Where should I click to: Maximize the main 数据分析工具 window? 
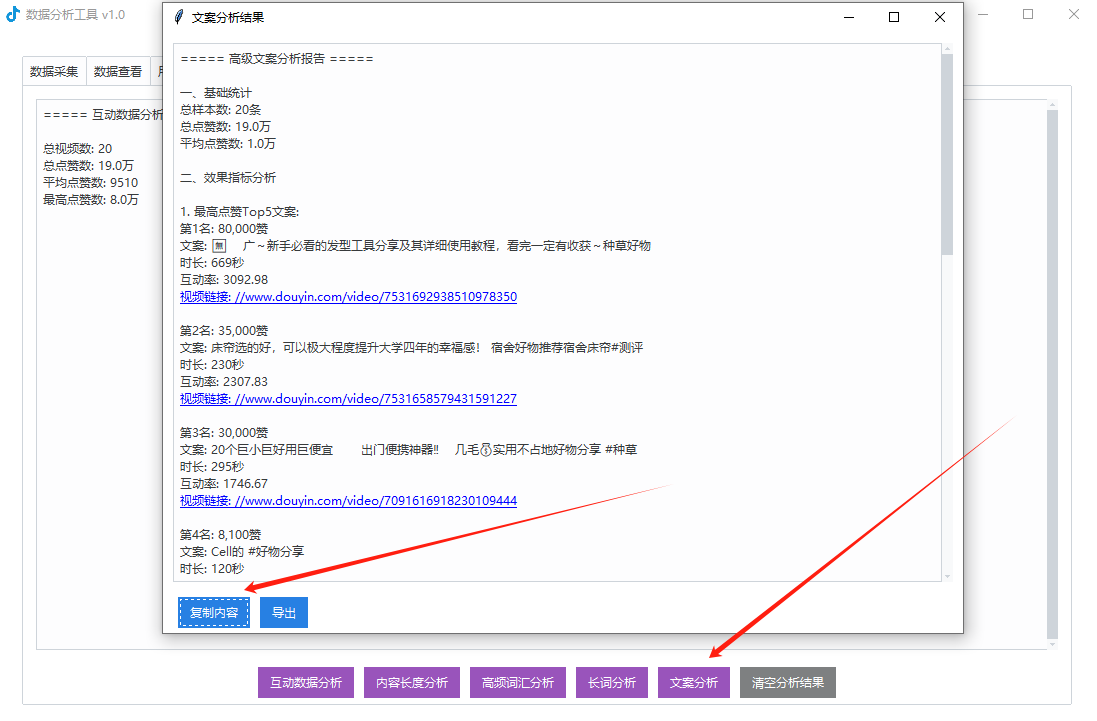pos(1028,14)
